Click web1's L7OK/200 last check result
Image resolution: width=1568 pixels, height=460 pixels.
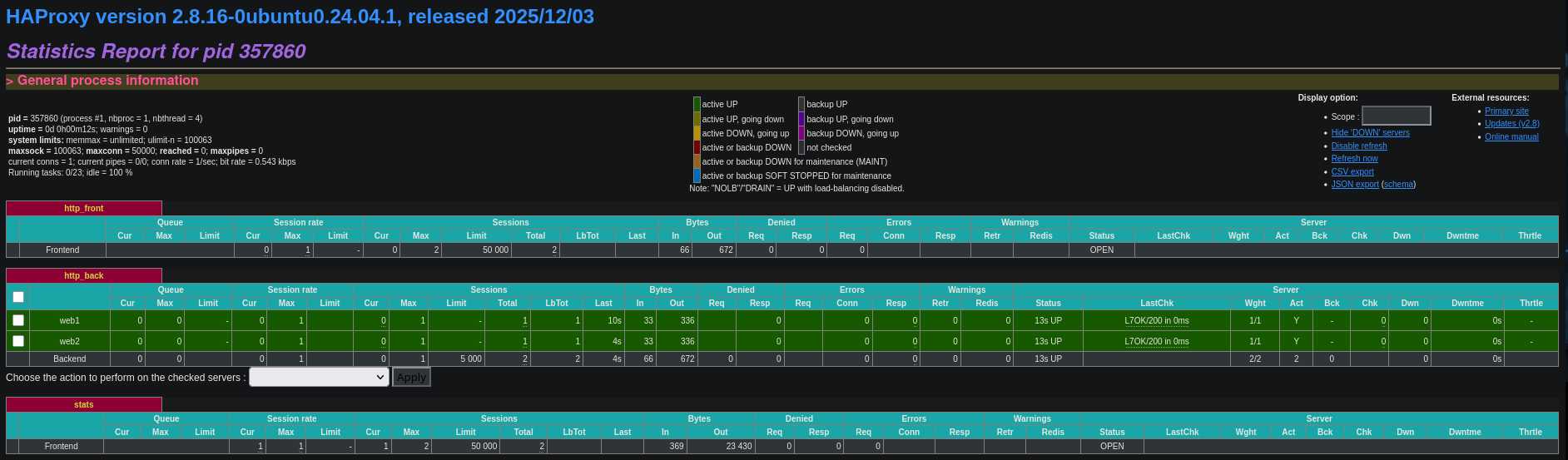coord(1156,320)
